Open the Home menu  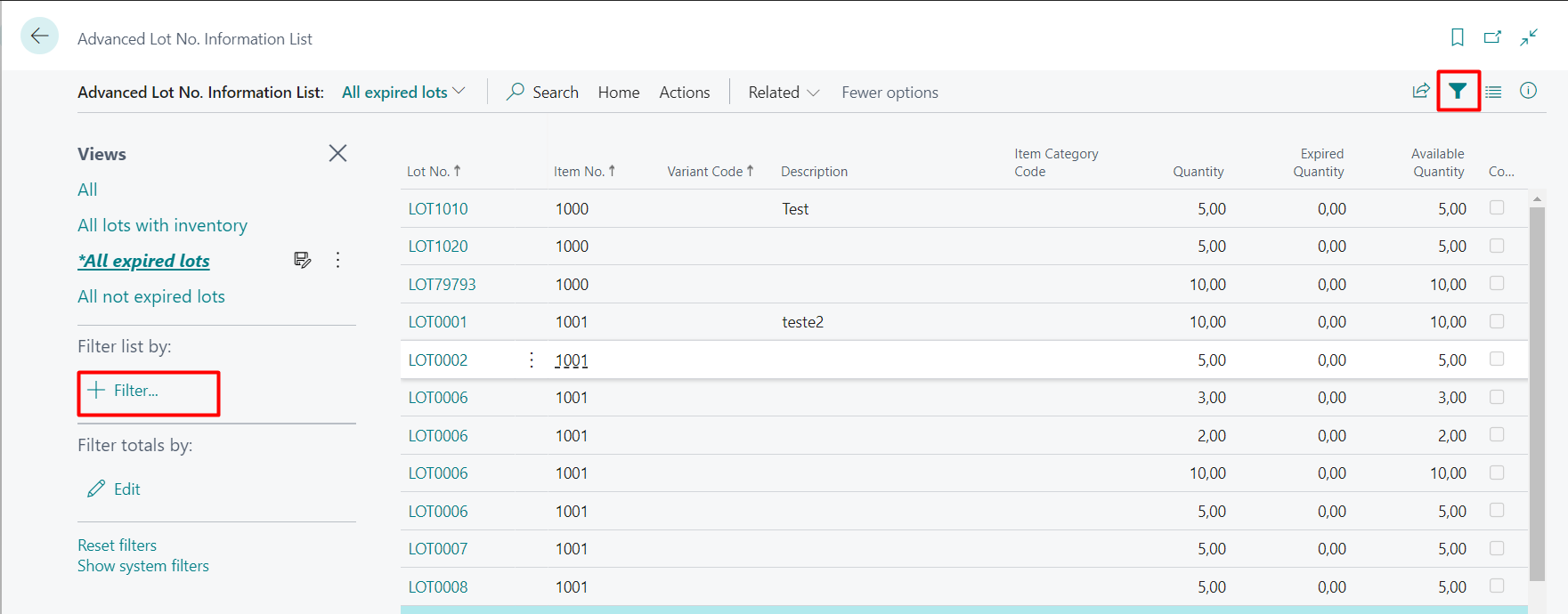[x=618, y=93]
